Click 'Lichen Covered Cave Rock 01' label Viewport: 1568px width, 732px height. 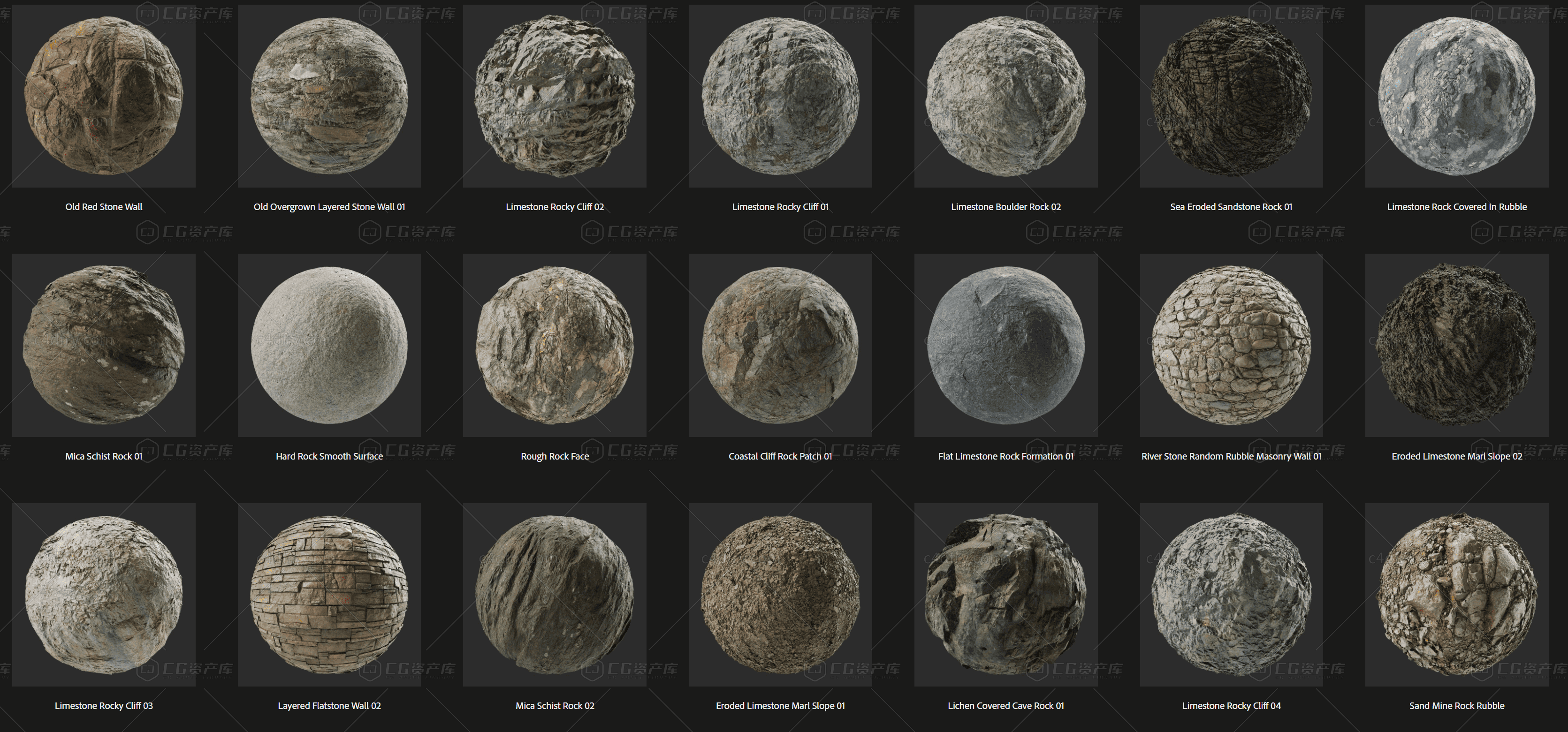point(1005,706)
